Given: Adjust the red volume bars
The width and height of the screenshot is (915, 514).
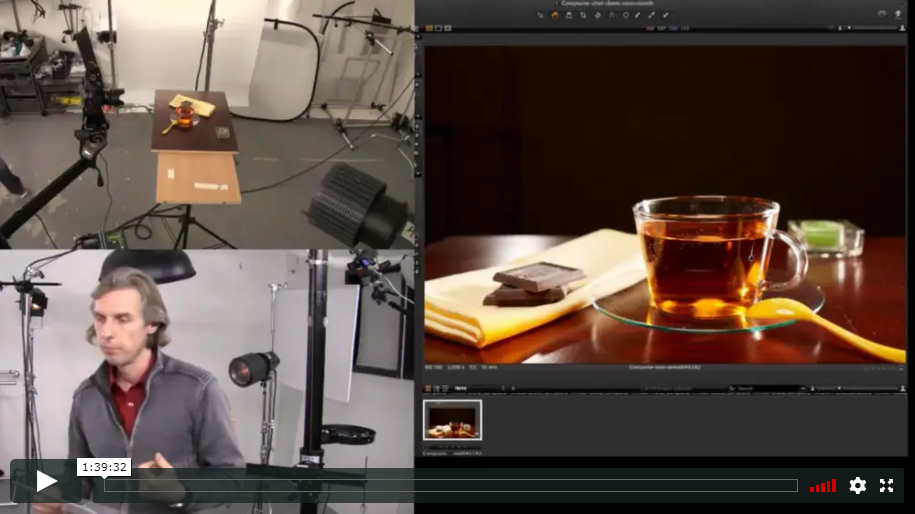Looking at the screenshot, I should coord(823,486).
